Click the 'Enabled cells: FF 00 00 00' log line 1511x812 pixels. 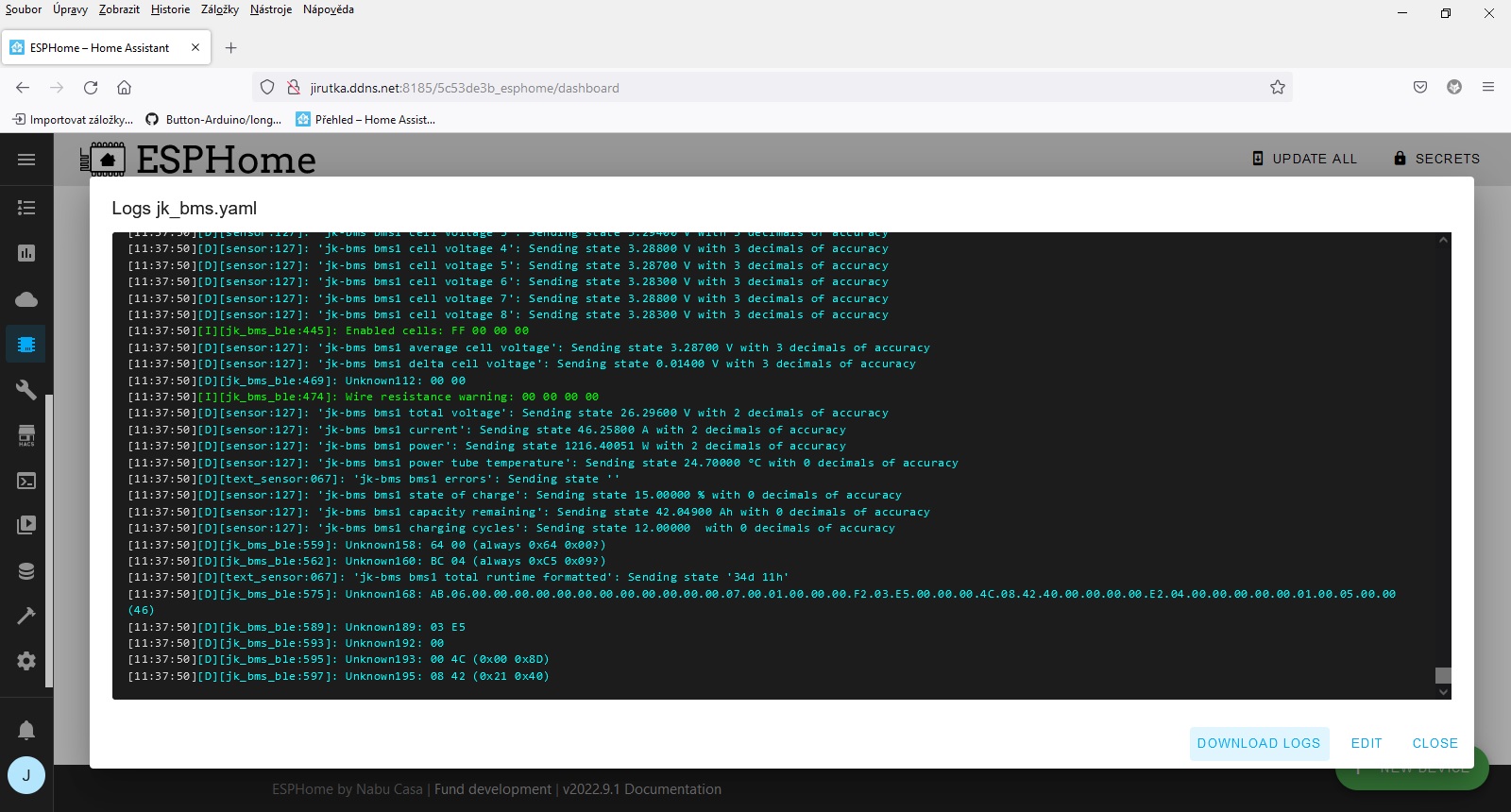pos(329,331)
